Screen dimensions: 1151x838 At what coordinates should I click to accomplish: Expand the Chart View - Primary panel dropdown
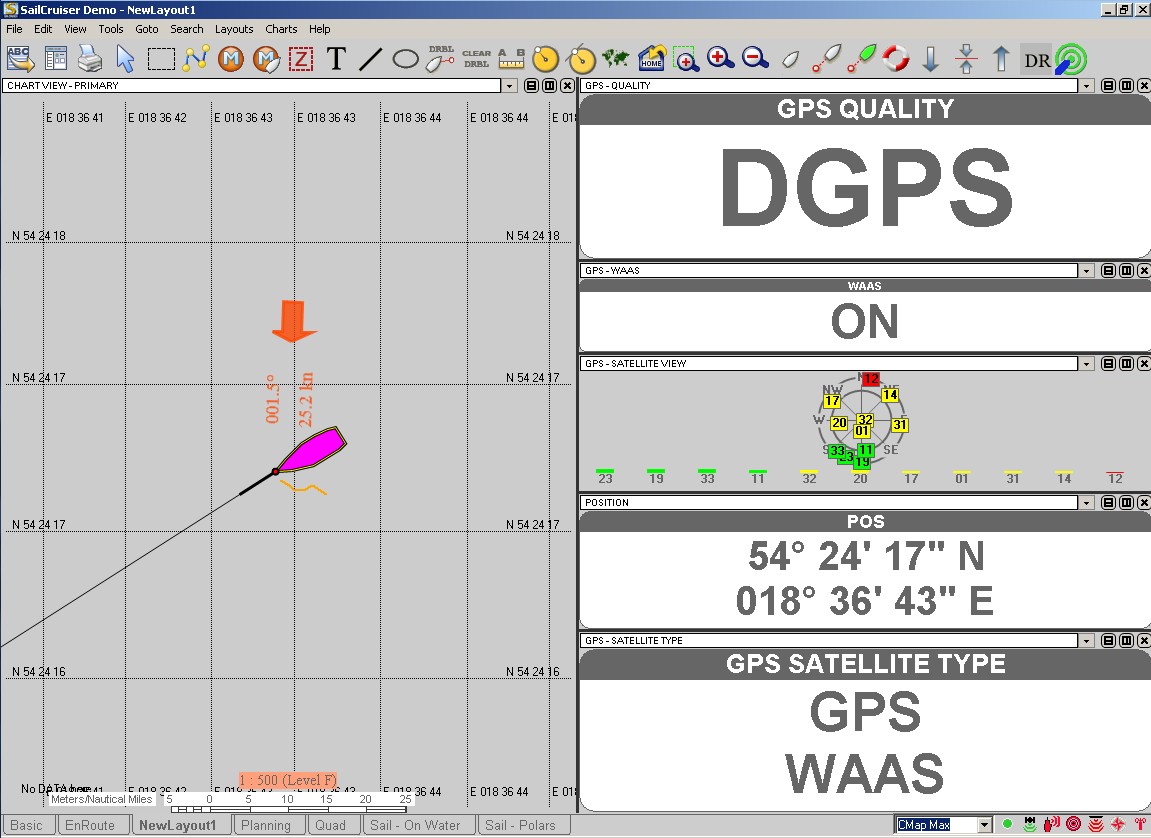[509, 86]
